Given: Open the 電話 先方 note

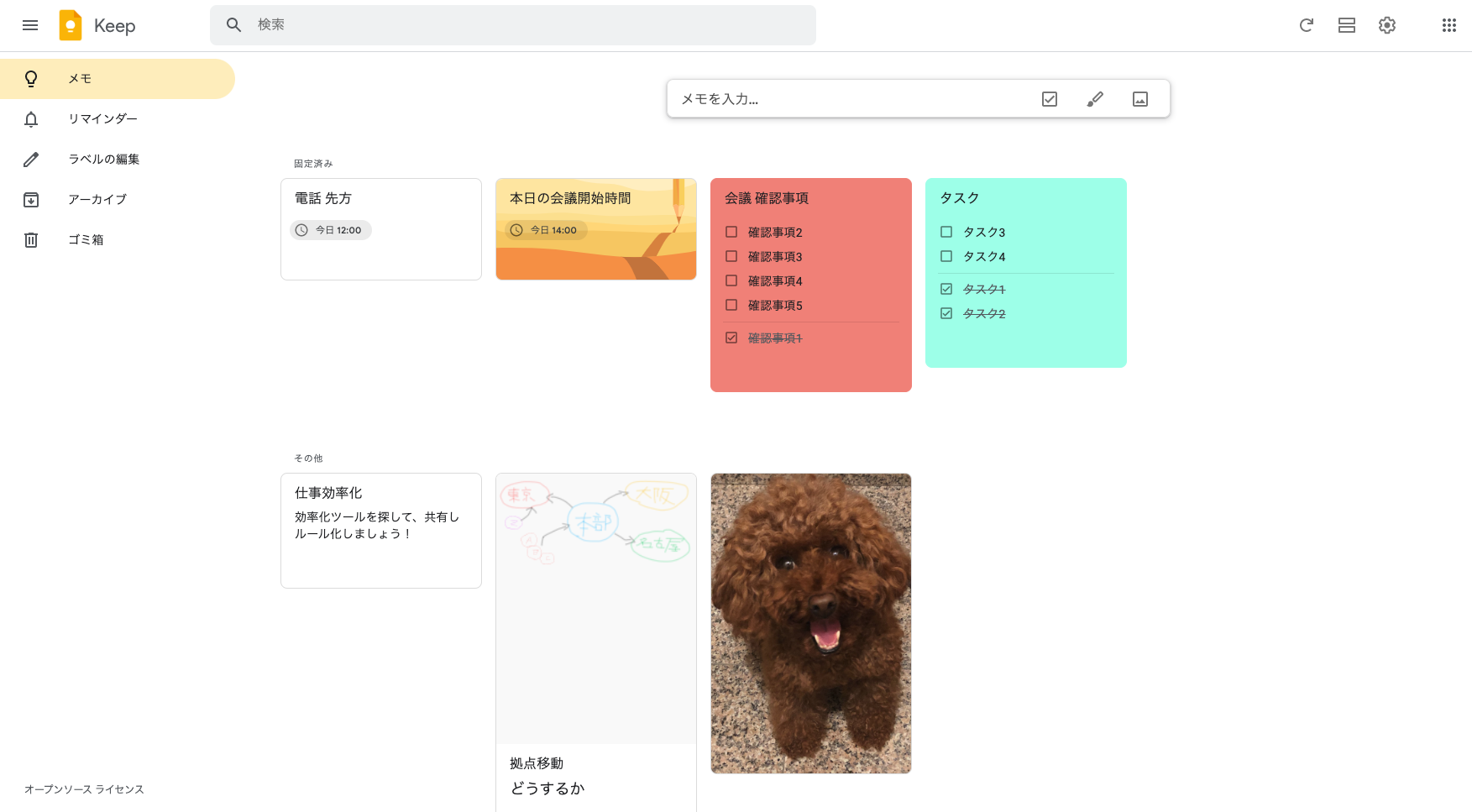Looking at the screenshot, I should pyautogui.click(x=381, y=228).
